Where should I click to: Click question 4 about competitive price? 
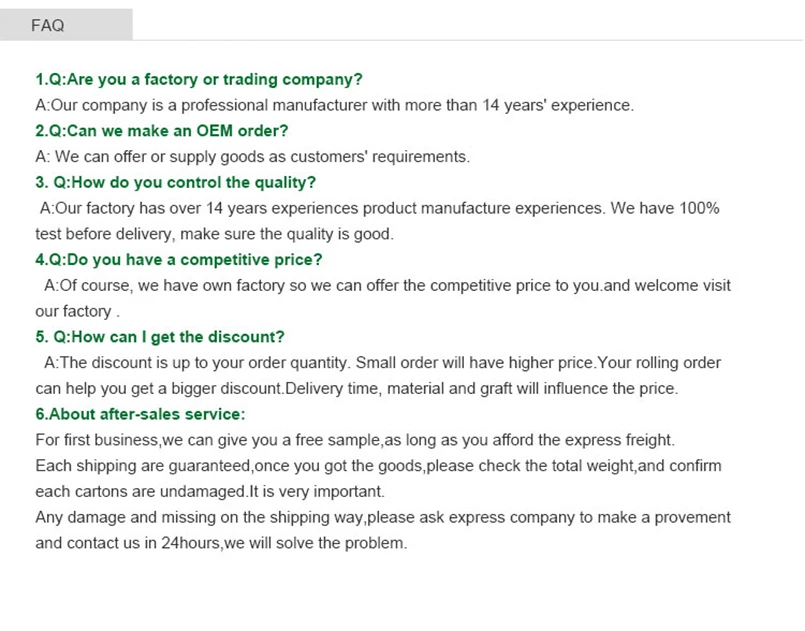click(179, 260)
